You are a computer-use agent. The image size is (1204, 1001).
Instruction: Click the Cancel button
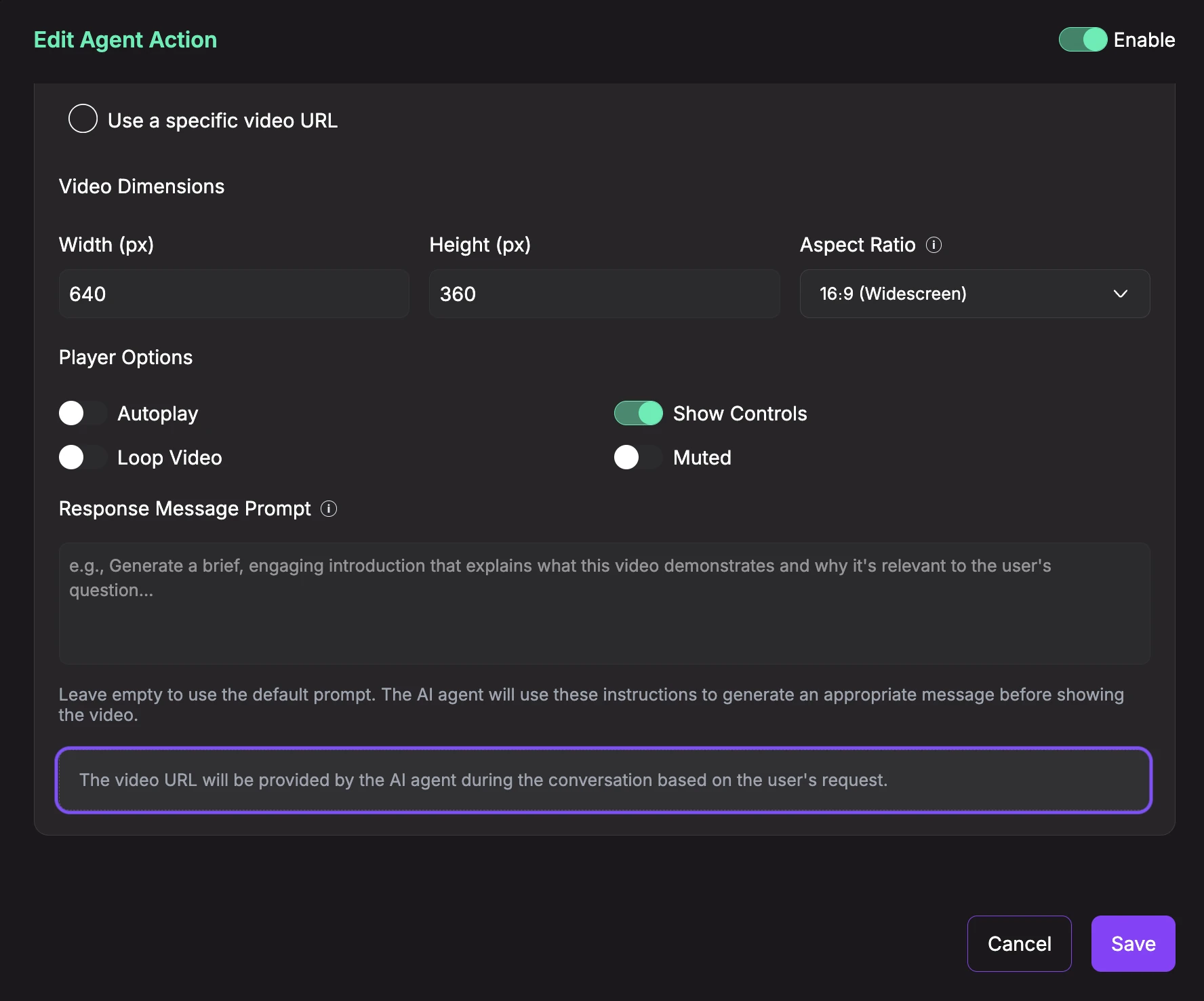click(x=1019, y=943)
